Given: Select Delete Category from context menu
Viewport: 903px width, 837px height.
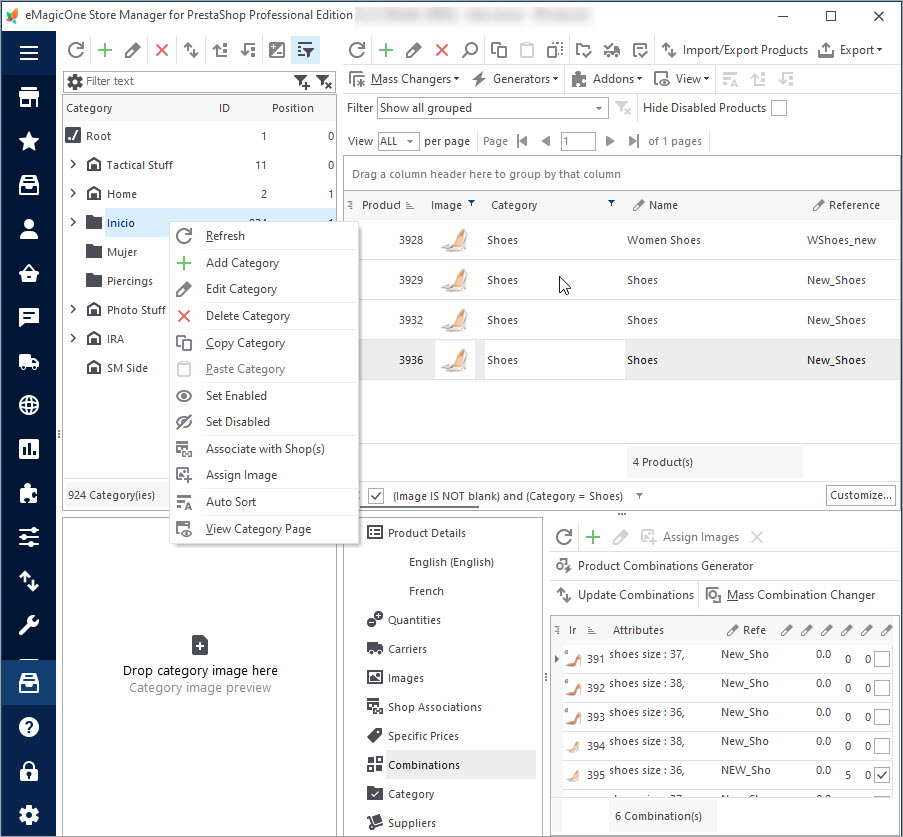Looking at the screenshot, I should 247,316.
